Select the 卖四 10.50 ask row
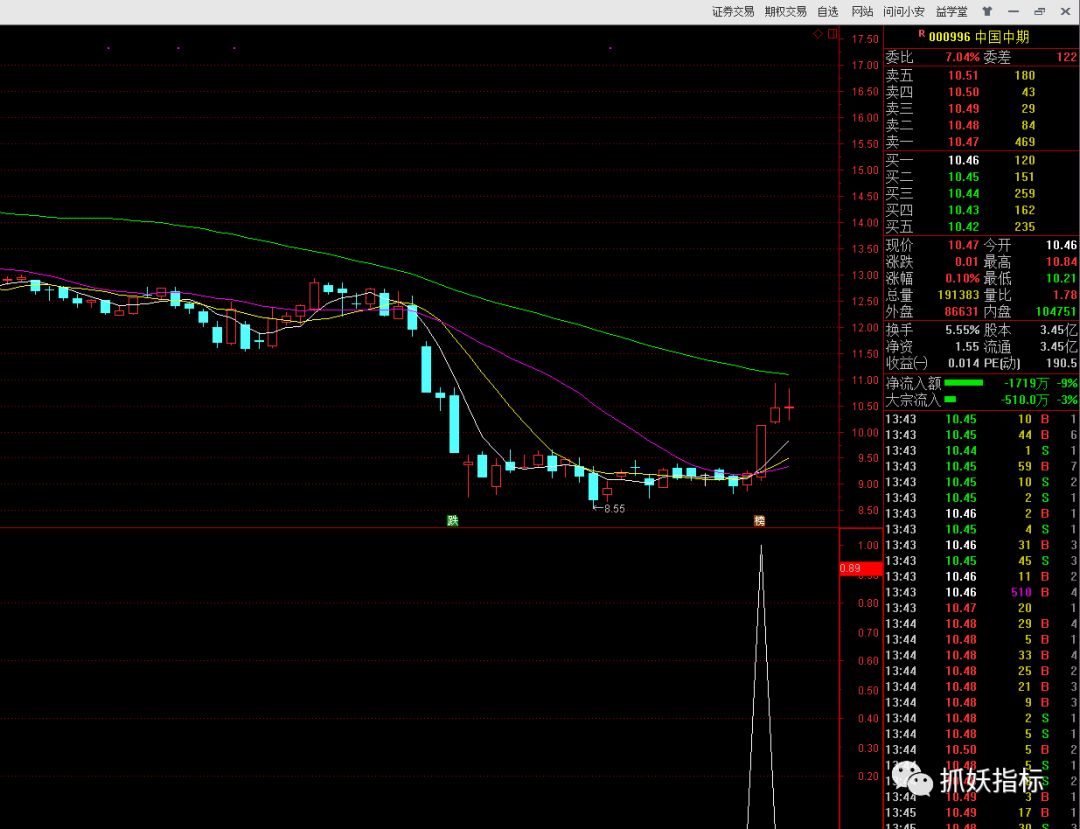Image resolution: width=1080 pixels, height=829 pixels. [982, 92]
